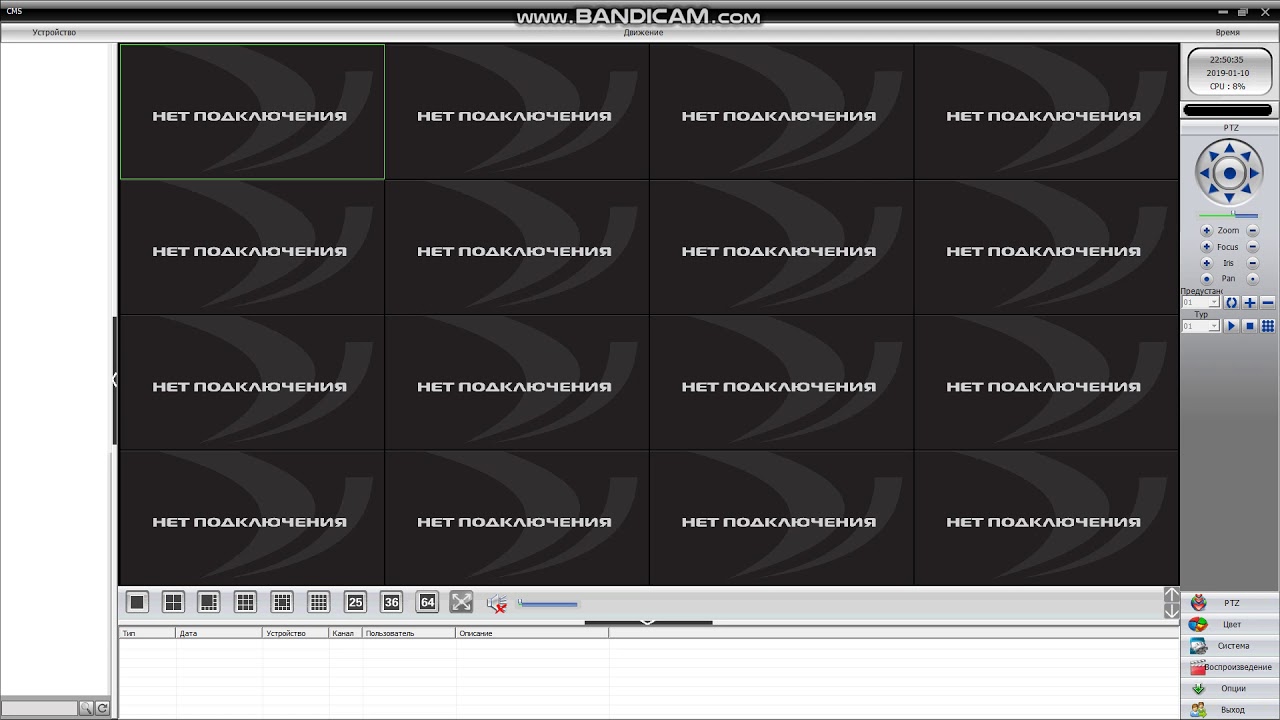Open the tour settings grid icon

click(1268, 326)
